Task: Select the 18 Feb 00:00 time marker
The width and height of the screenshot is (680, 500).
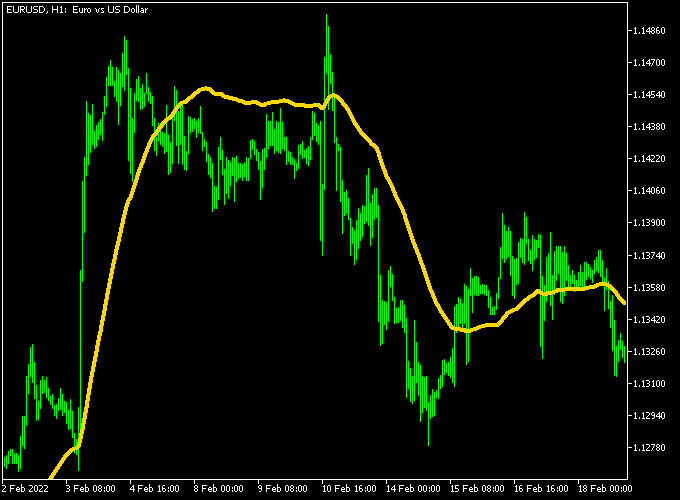Action: [603, 489]
